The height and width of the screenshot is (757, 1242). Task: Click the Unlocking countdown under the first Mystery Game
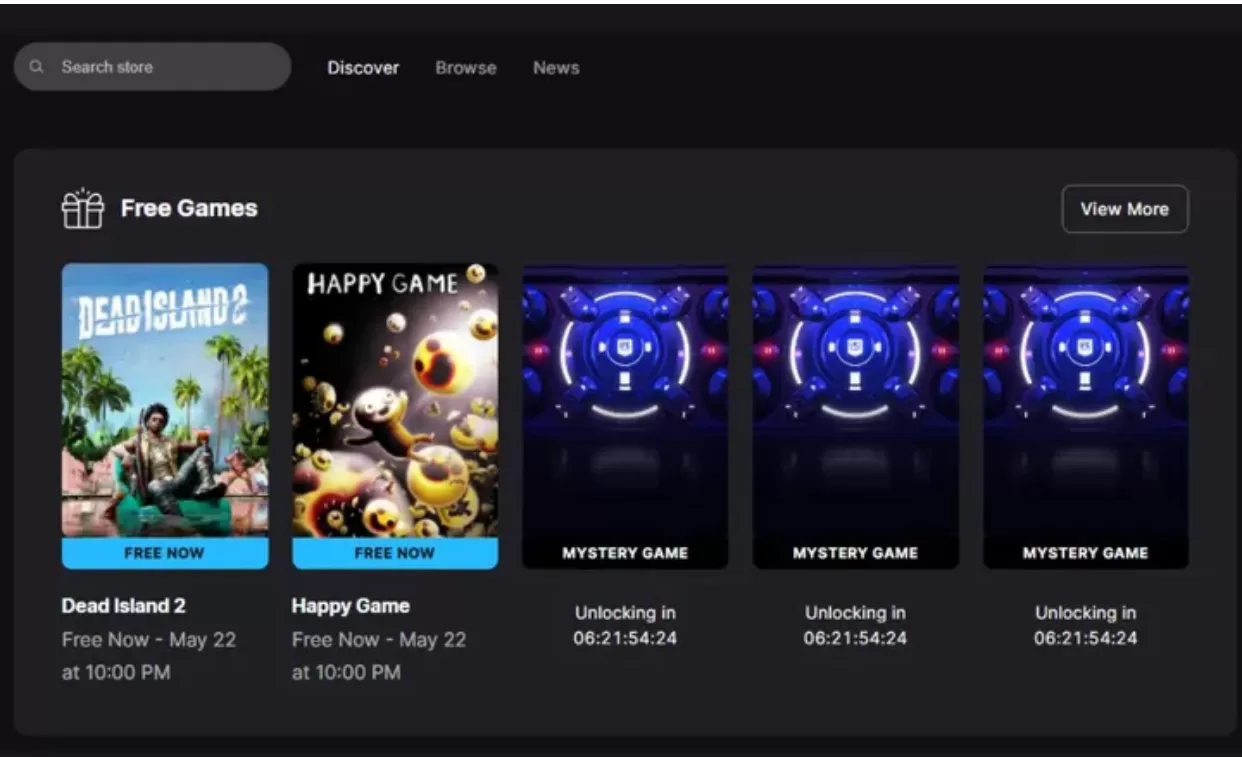coord(625,625)
